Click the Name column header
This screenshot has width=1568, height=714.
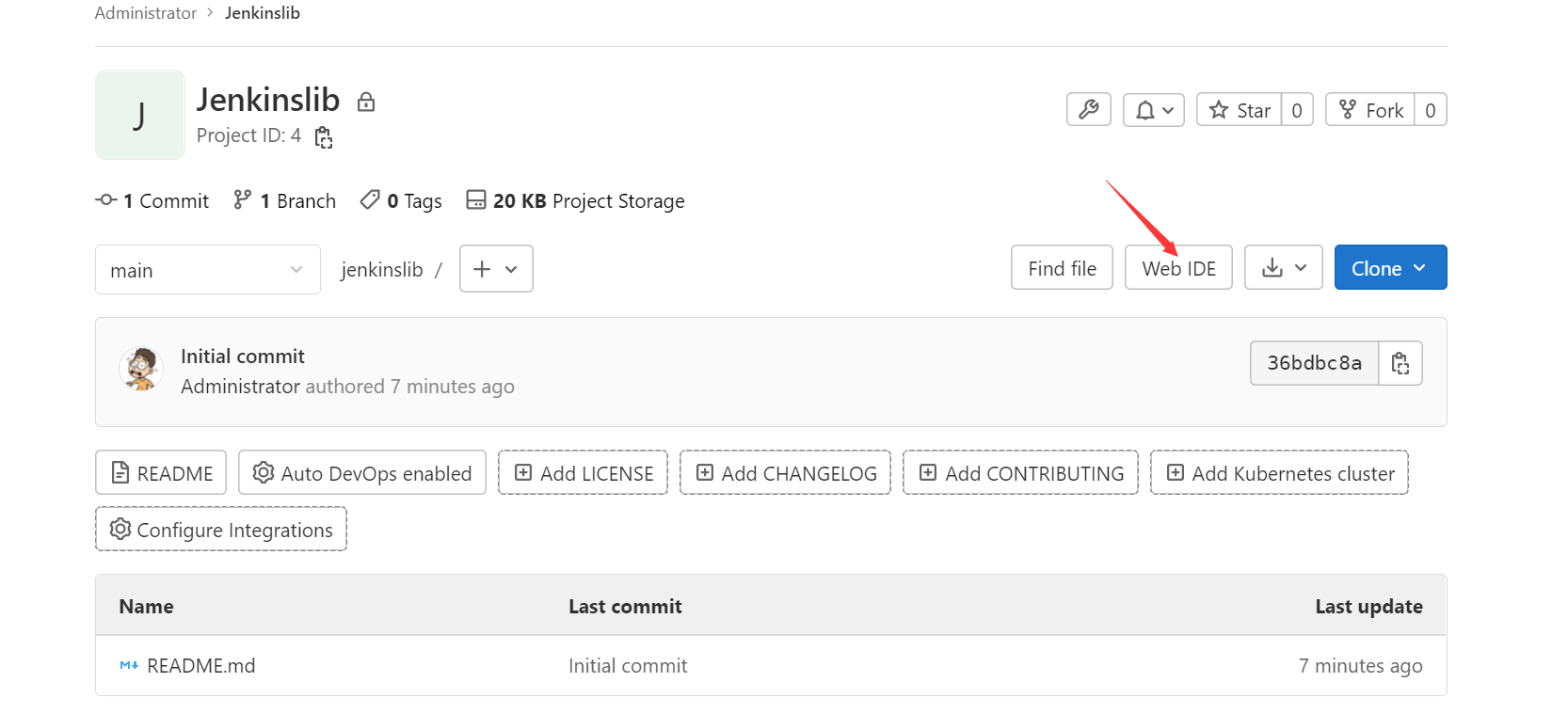(x=146, y=607)
